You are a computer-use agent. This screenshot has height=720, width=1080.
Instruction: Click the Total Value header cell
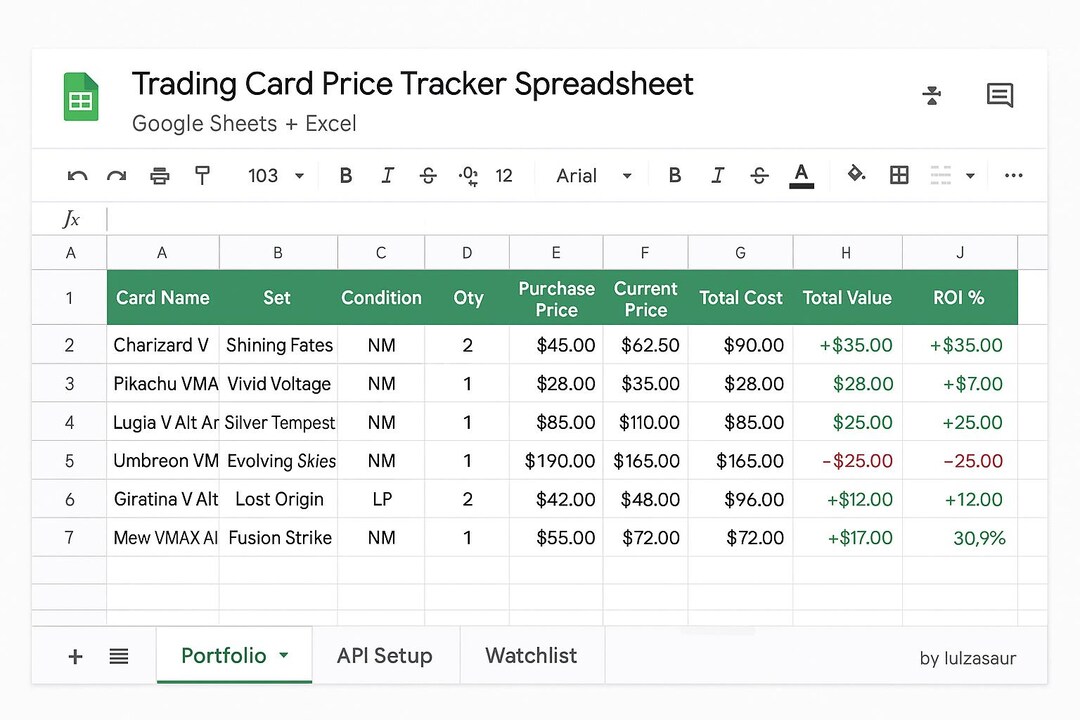tap(847, 298)
